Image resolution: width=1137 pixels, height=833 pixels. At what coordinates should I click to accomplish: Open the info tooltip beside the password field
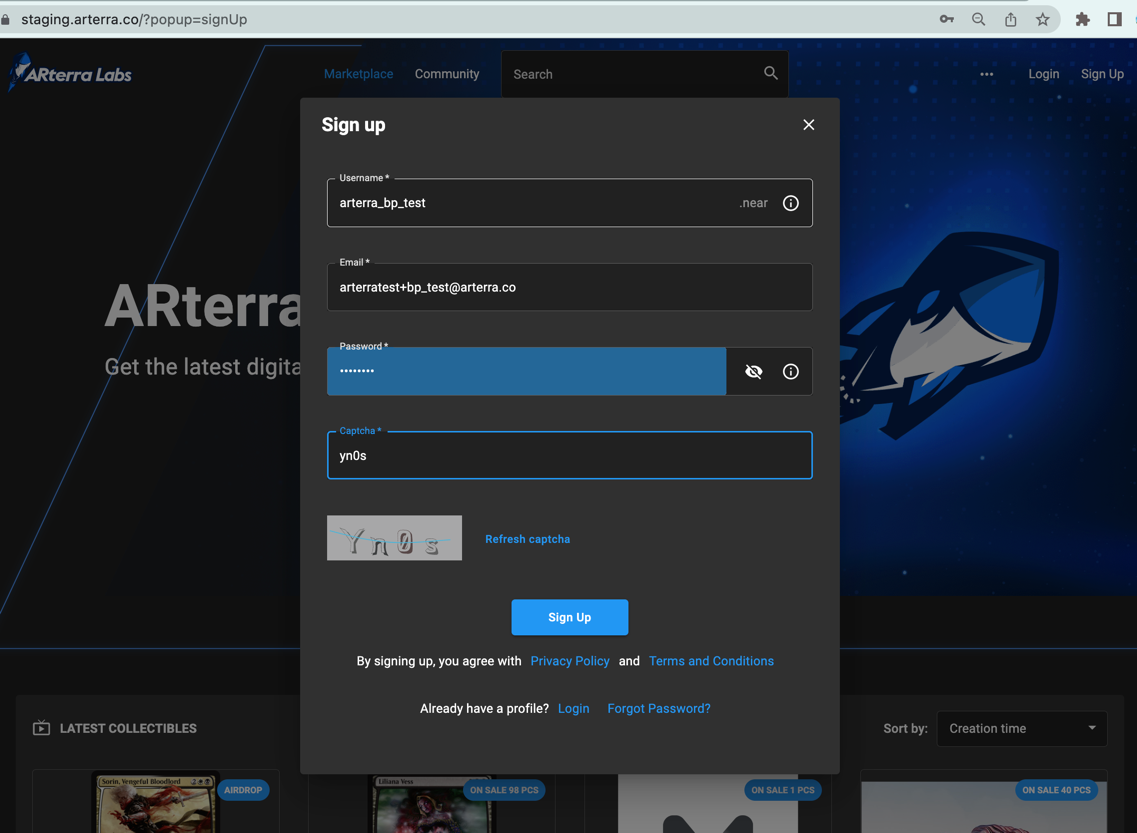(x=790, y=371)
